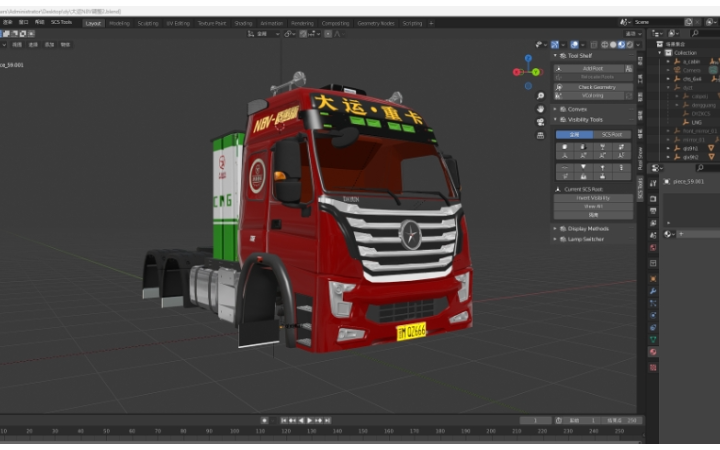This screenshot has width=720, height=450.
Task: Toggle snapping magnet button
Action: pos(303,34)
